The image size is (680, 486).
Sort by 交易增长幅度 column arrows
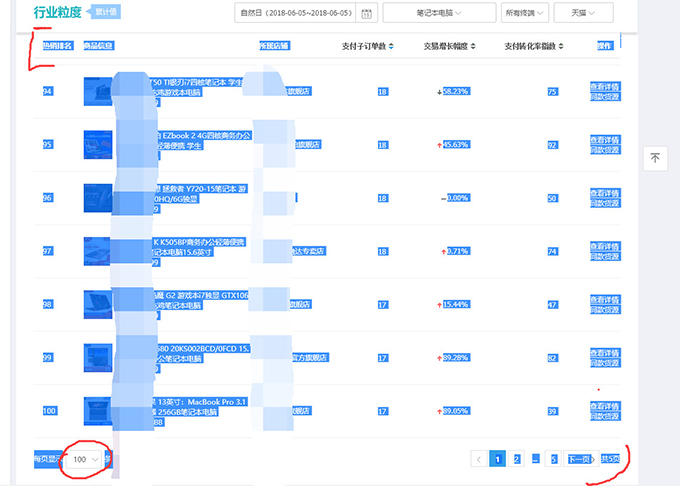pyautogui.click(x=473, y=46)
